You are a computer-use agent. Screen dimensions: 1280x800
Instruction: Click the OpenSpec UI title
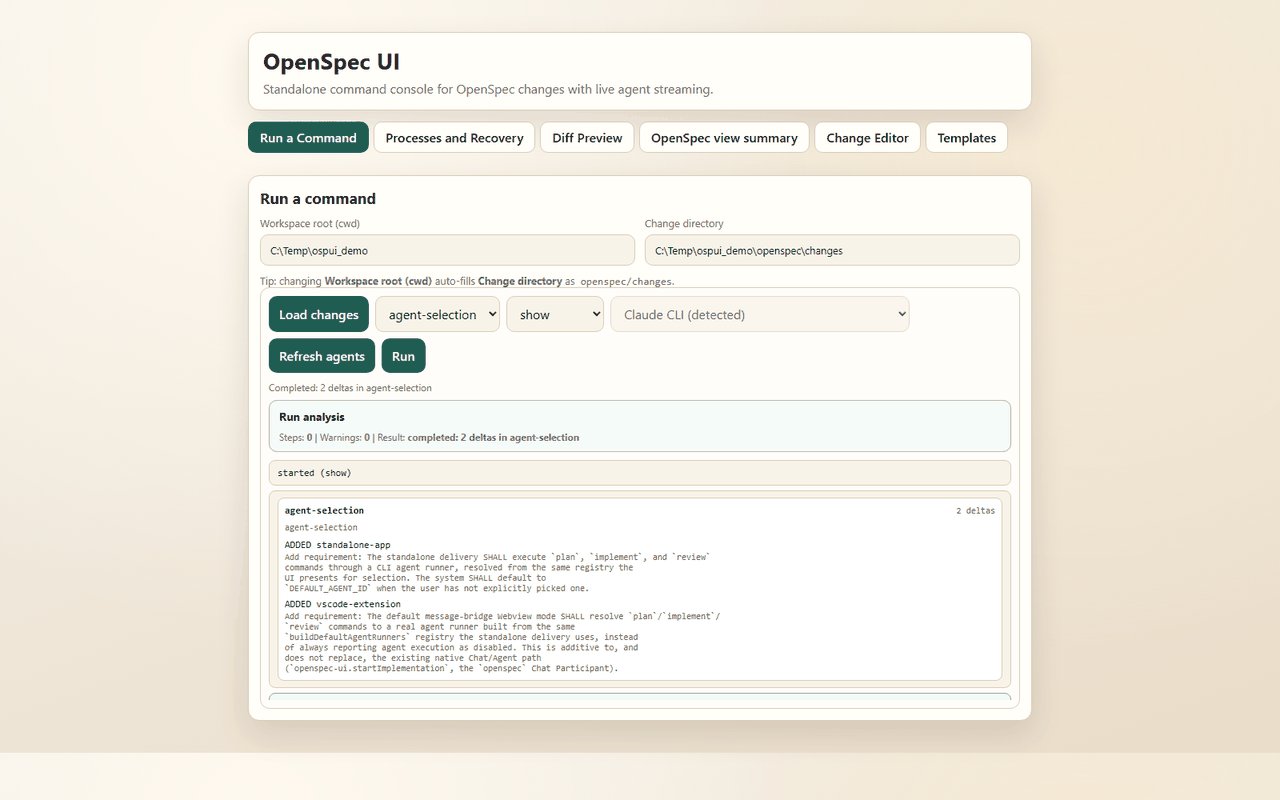click(x=331, y=62)
